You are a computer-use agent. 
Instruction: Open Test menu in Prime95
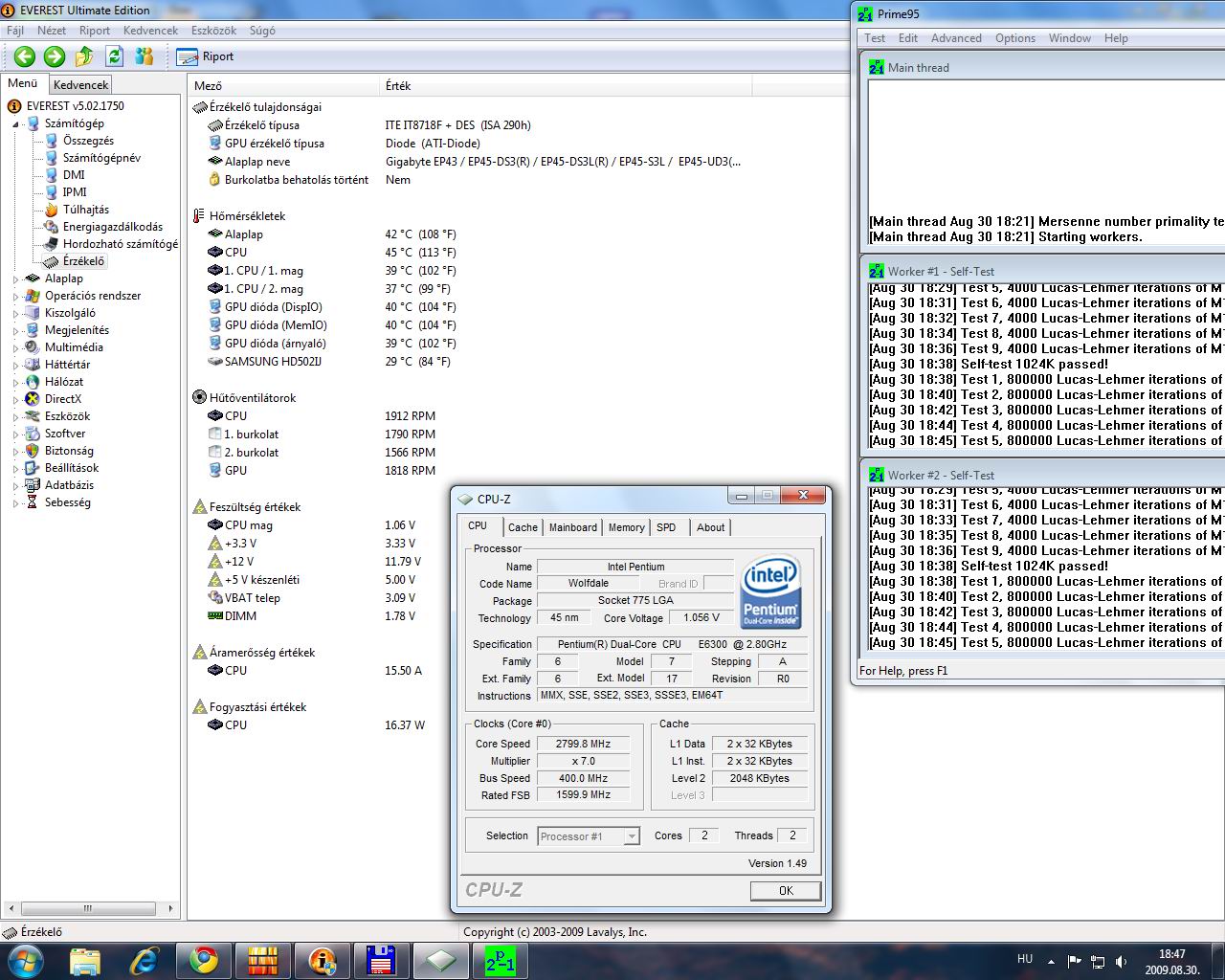coord(875,38)
